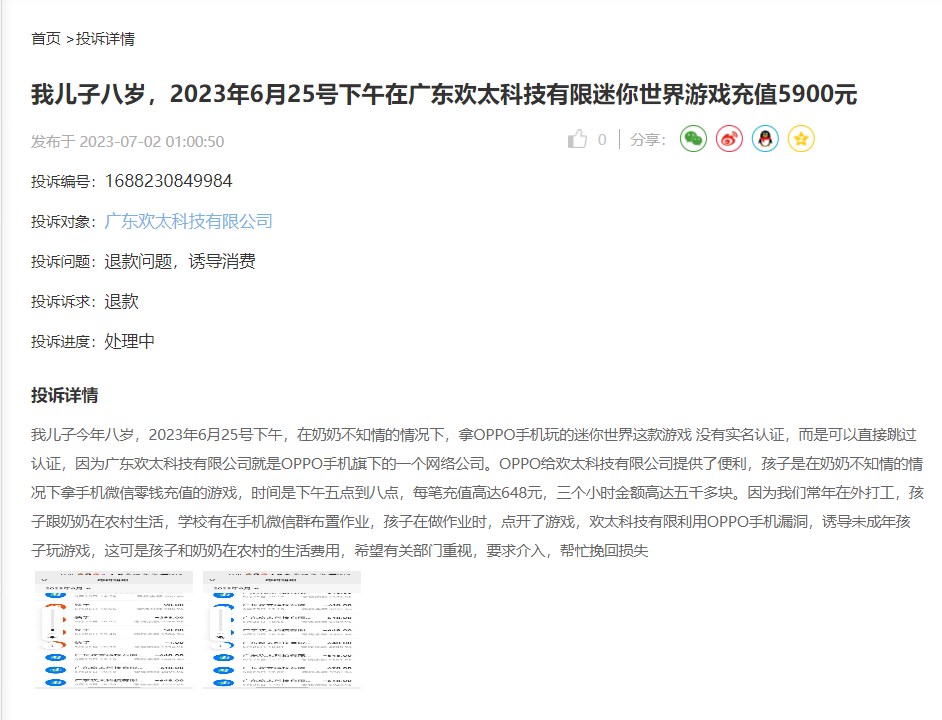This screenshot has width=942, height=720.
Task: Click the 投诉诉求 value 退款
Action: pos(121,301)
